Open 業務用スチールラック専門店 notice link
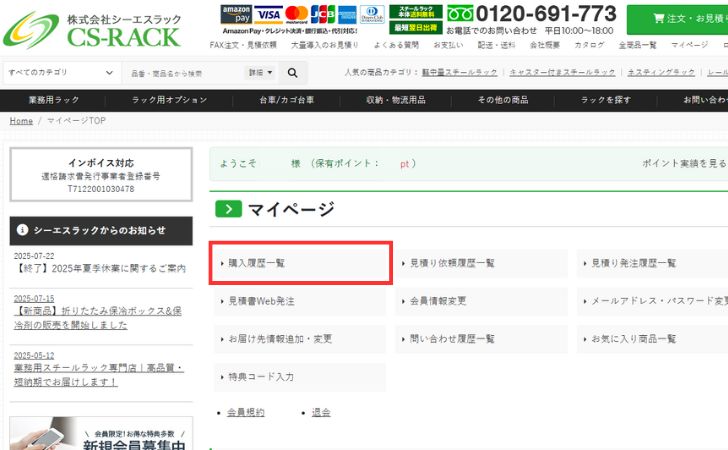 [98, 375]
